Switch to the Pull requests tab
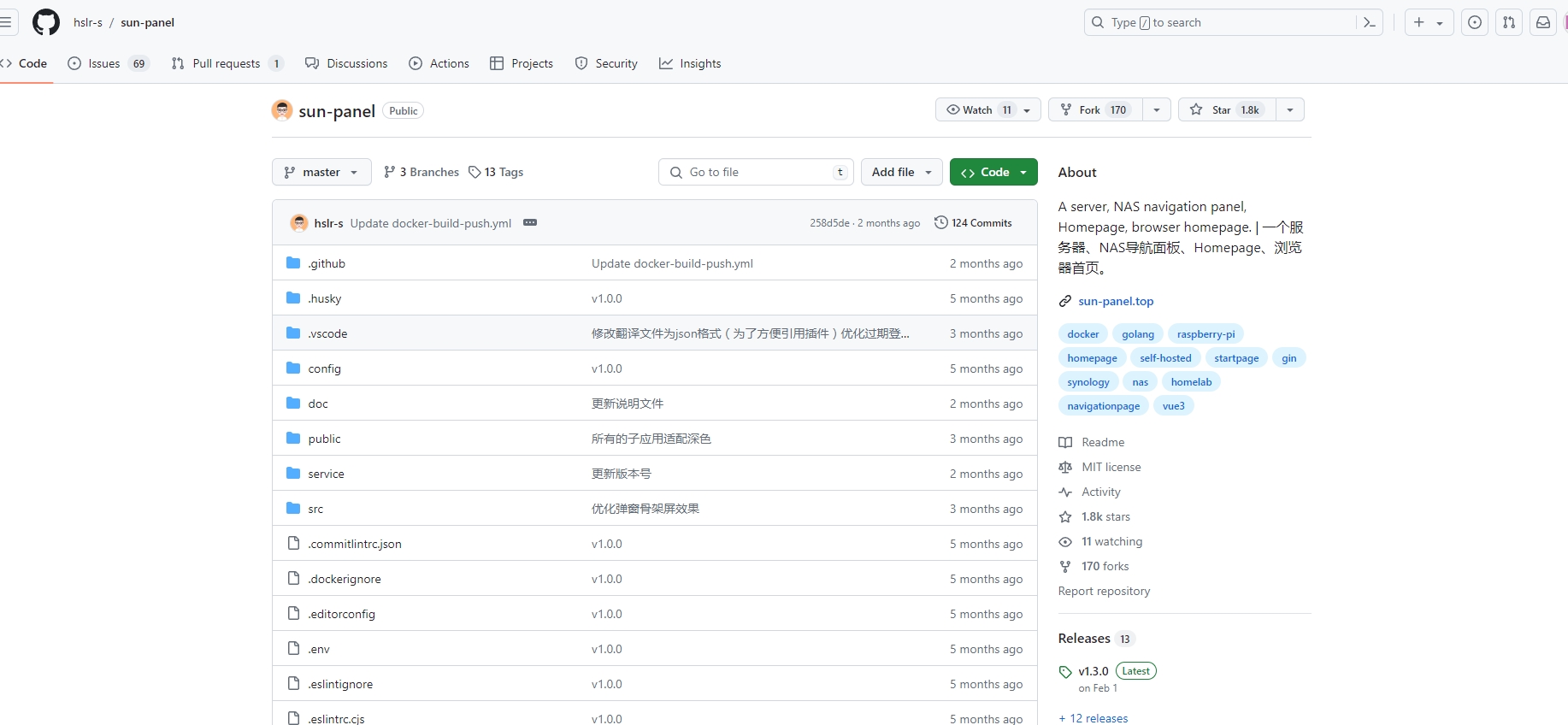Image resolution: width=1568 pixels, height=725 pixels. (x=227, y=63)
